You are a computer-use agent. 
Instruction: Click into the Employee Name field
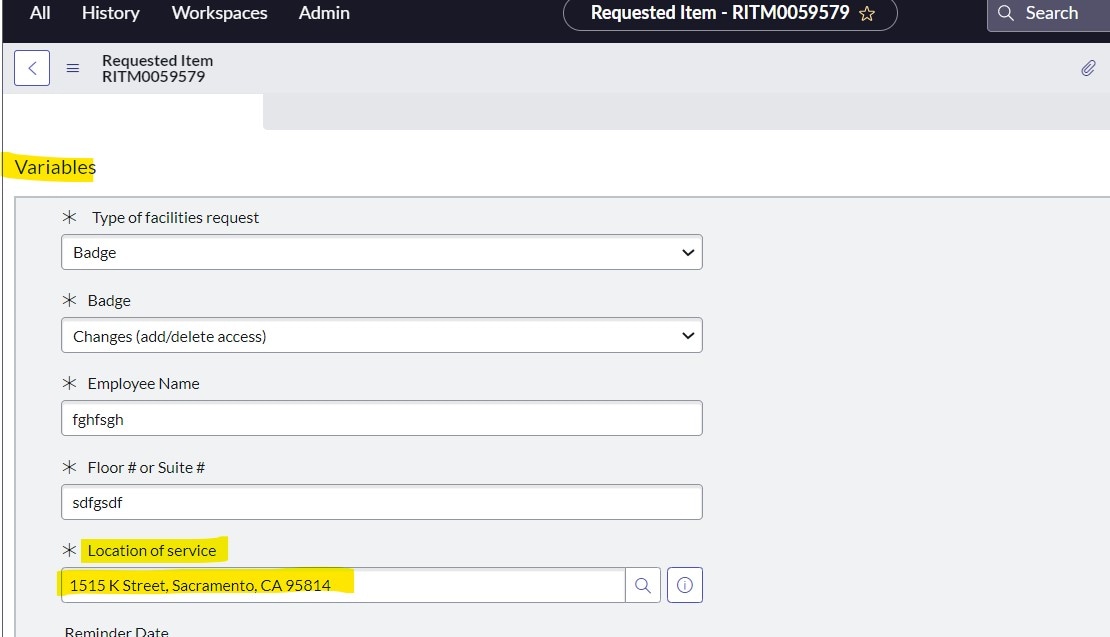[381, 419]
